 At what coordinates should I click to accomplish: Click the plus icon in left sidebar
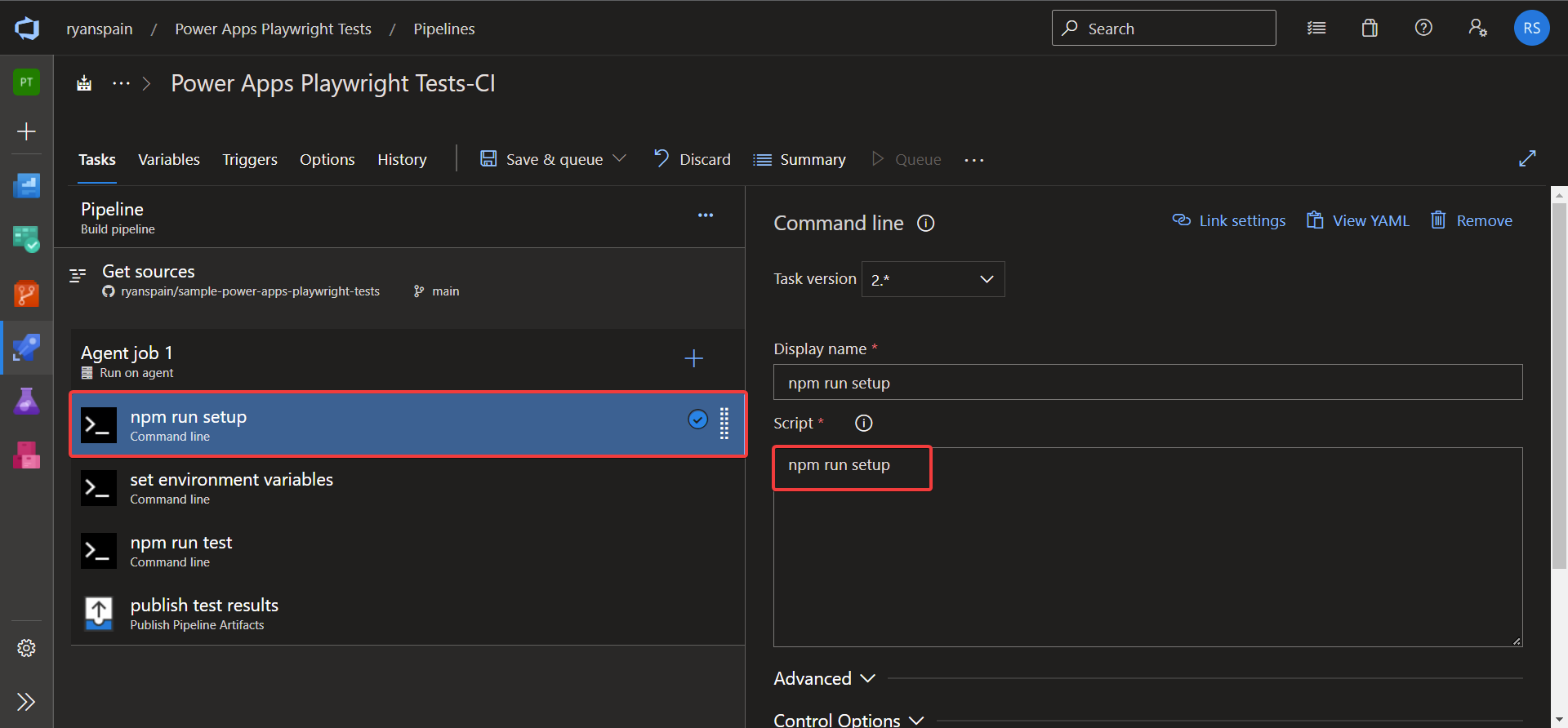coord(26,131)
